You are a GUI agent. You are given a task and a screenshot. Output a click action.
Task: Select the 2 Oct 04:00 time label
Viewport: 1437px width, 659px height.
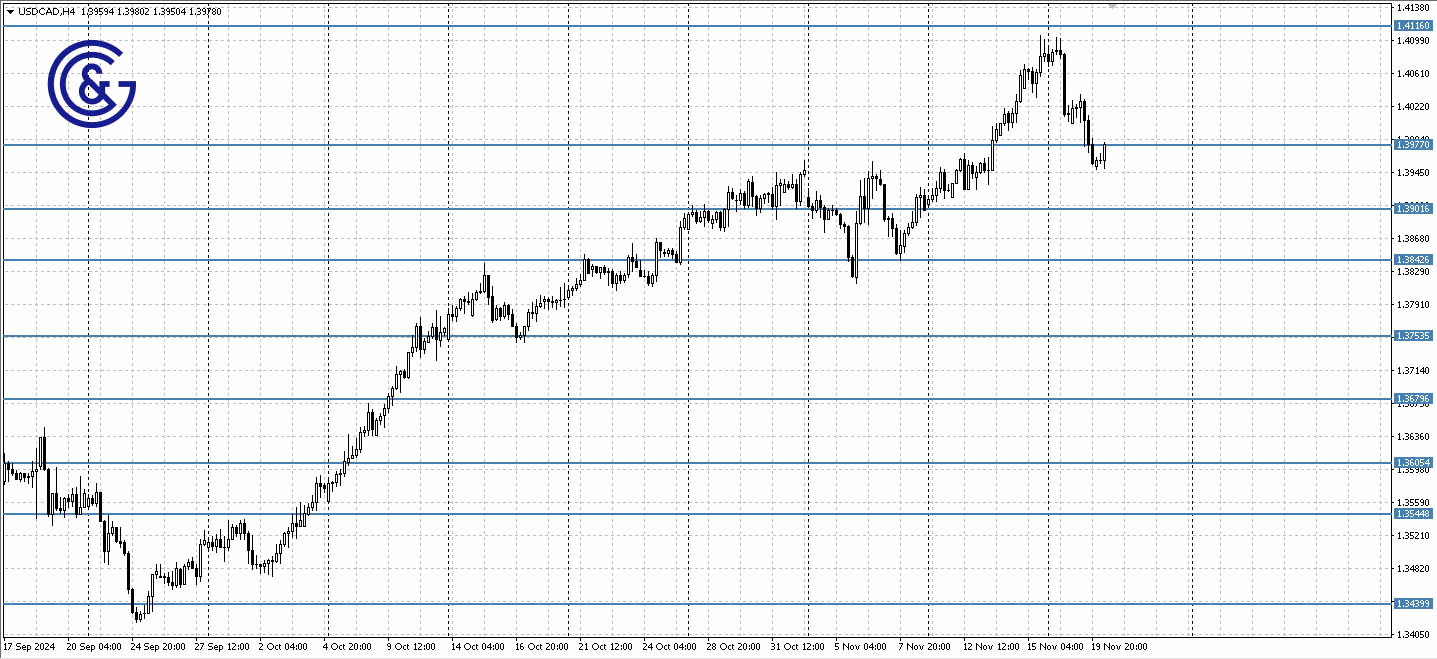[283, 645]
